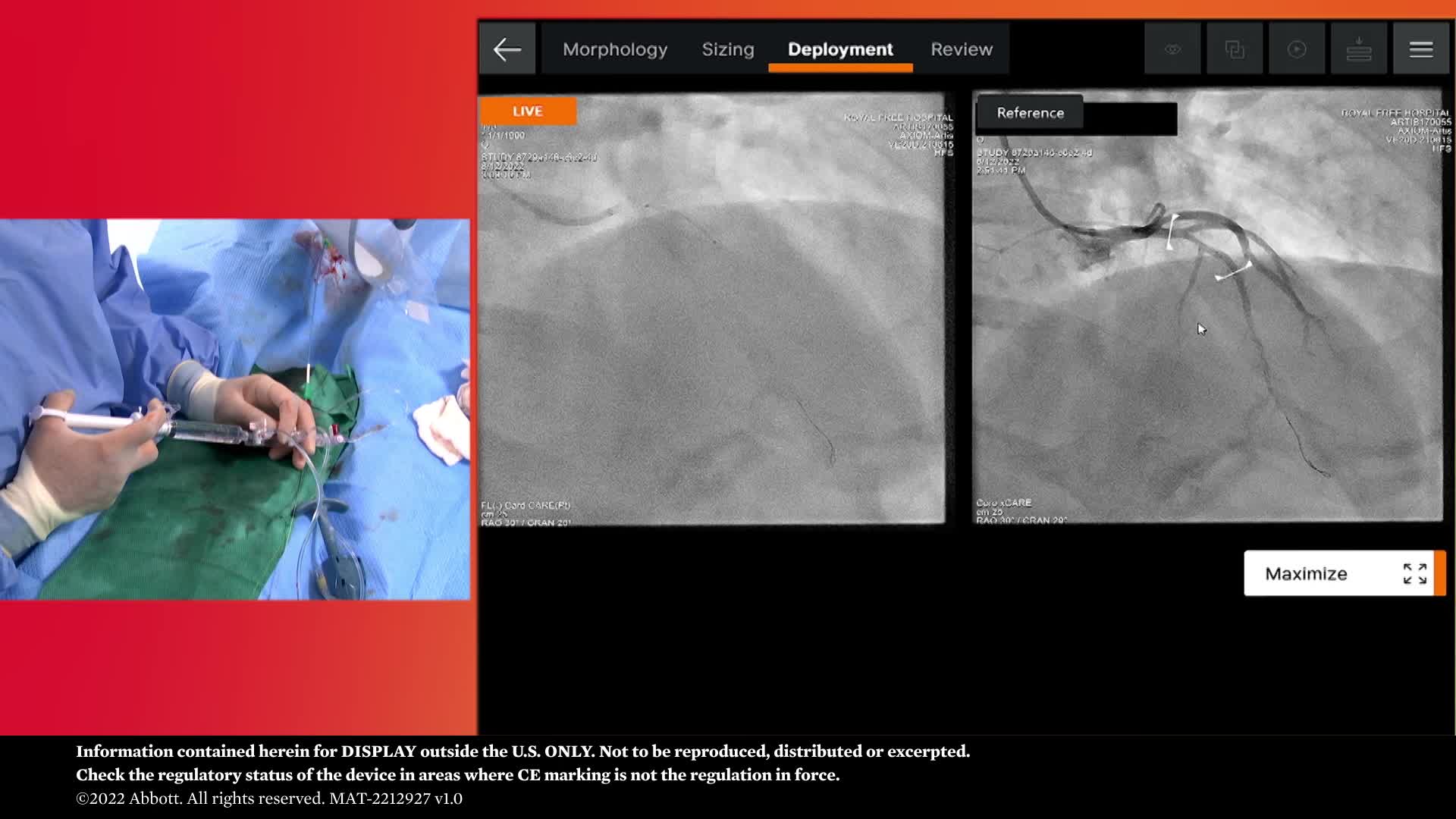Open the Sizing tab
This screenshot has height=819, width=1456.
[727, 50]
